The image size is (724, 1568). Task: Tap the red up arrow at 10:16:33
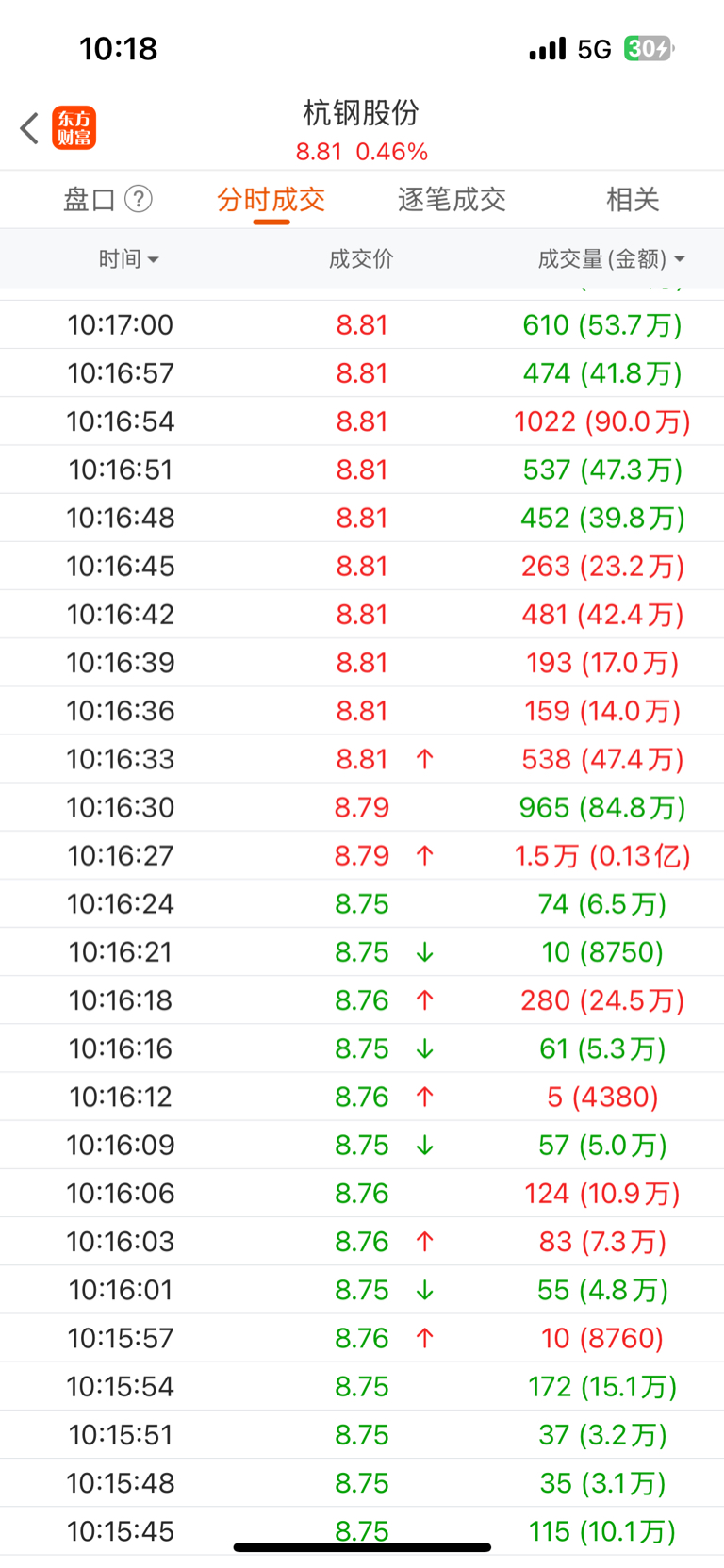(424, 759)
